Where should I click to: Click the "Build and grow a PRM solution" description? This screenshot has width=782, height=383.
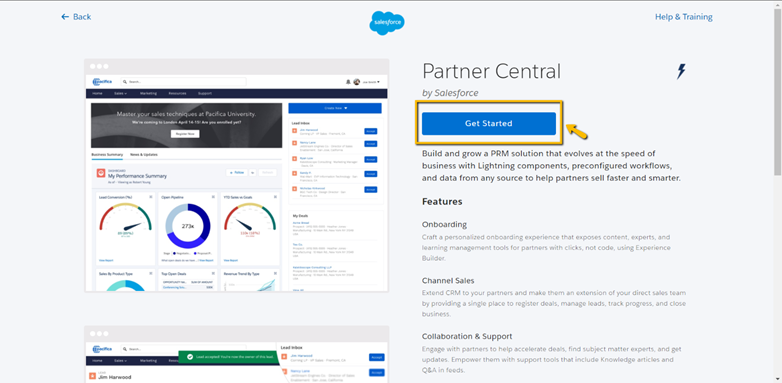tap(551, 166)
